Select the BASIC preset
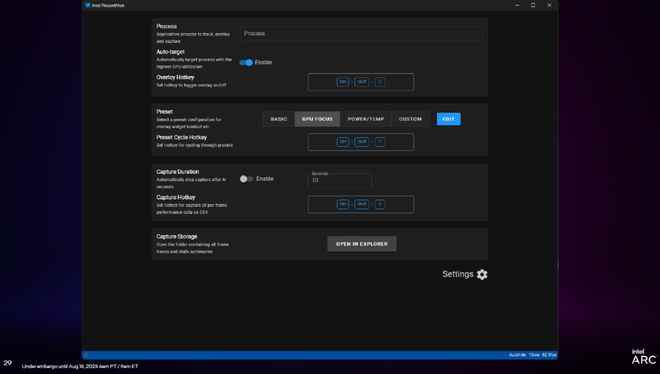The width and height of the screenshot is (660, 374). (279, 119)
